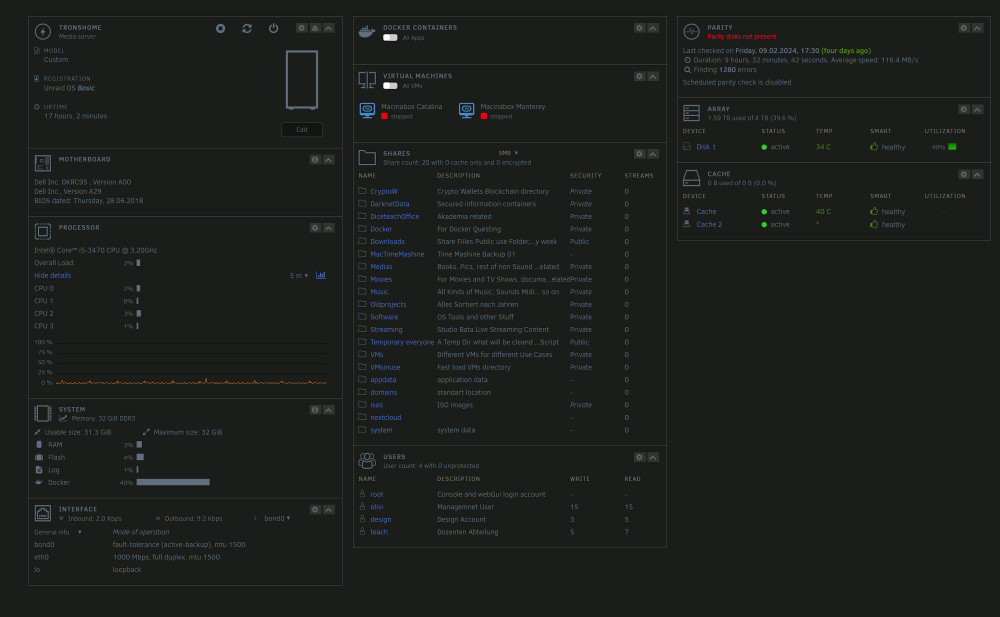Open the 5 m graph interval dropdown

[x=299, y=276]
